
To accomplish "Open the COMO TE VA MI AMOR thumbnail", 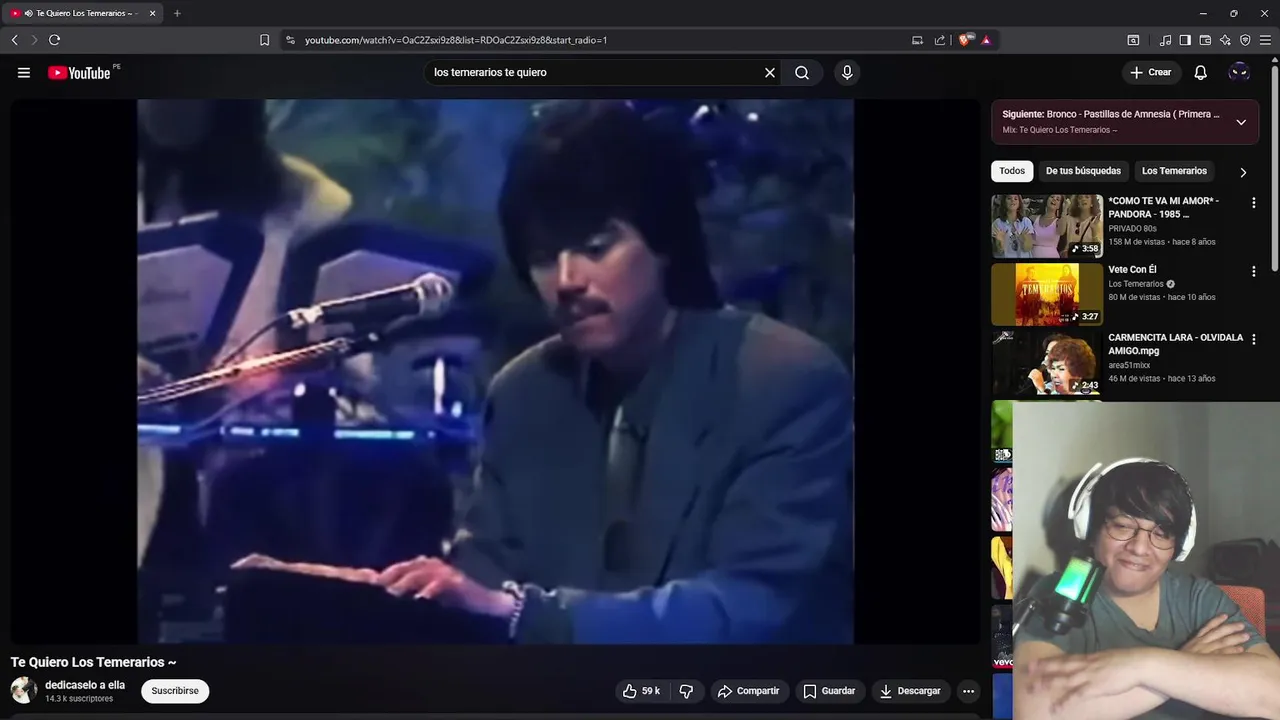I will point(1047,226).
